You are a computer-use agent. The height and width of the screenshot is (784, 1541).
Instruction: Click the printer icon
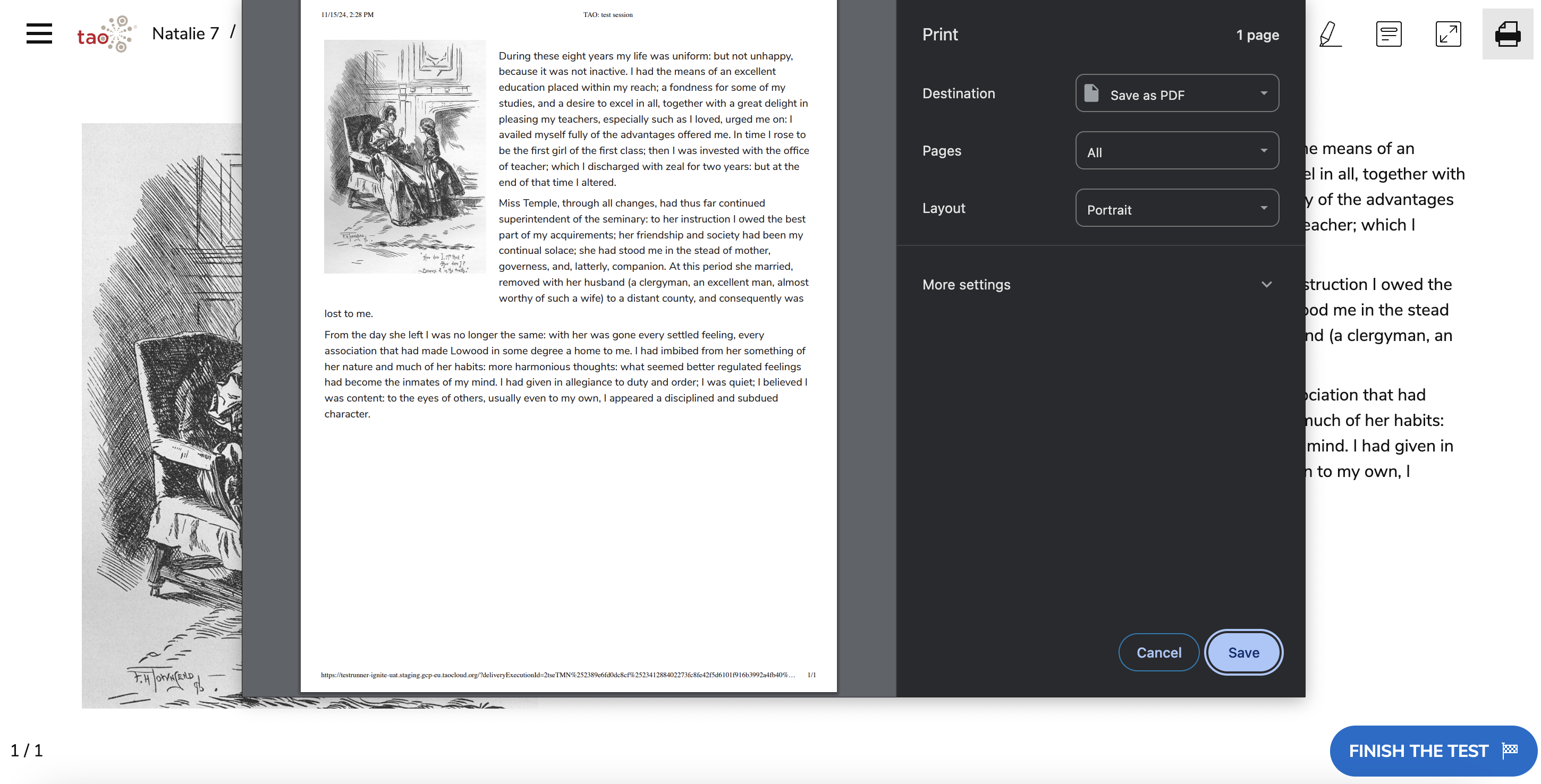[1508, 33]
